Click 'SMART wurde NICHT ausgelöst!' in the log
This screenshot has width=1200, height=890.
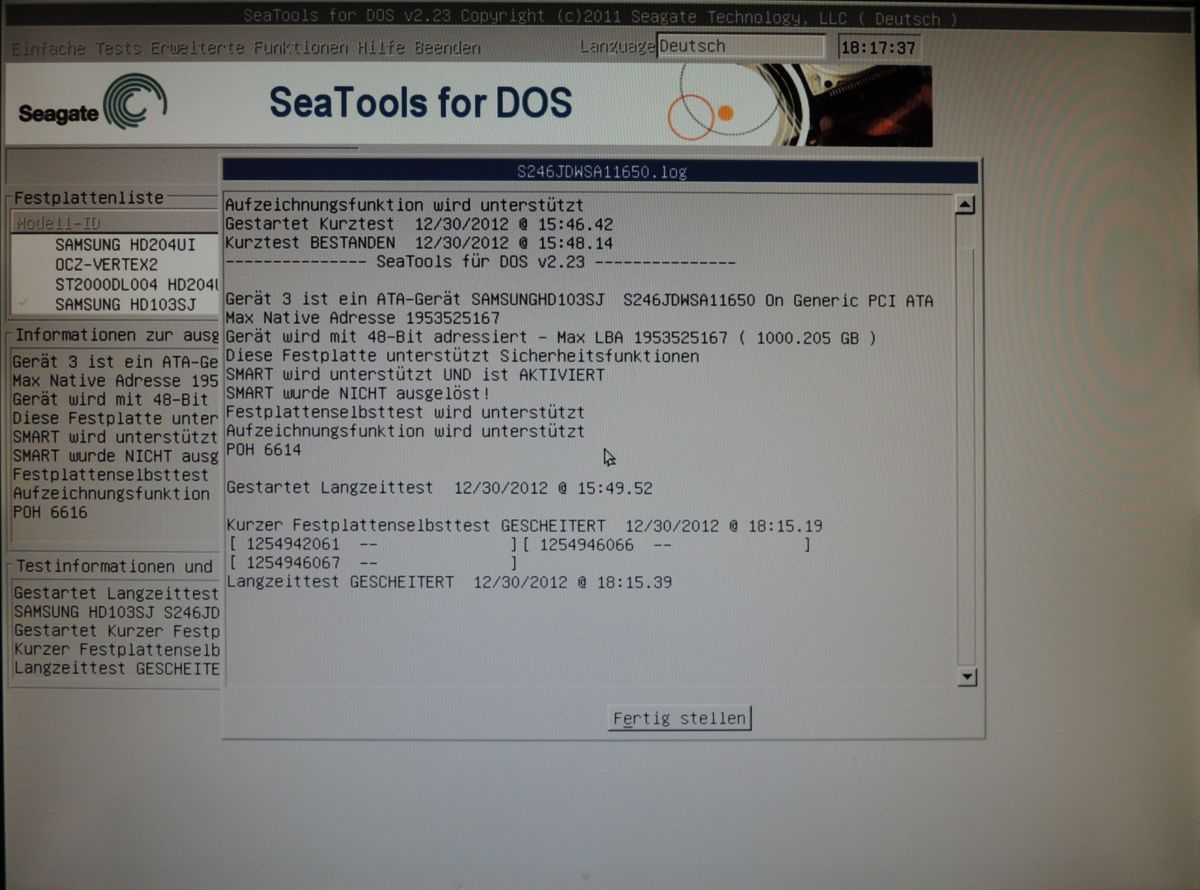tap(358, 394)
